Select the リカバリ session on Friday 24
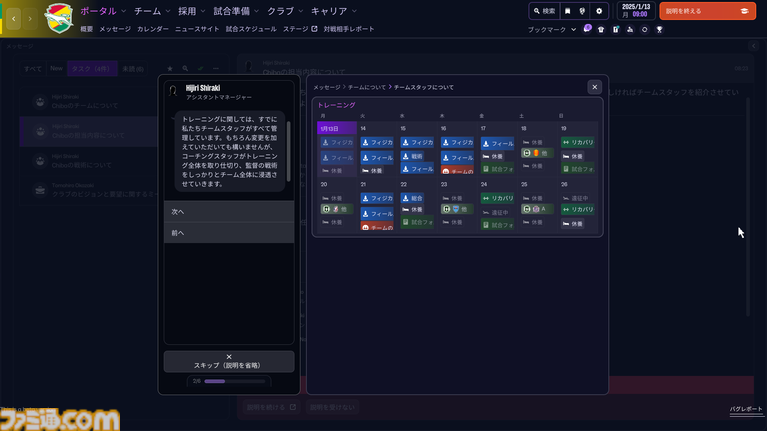The image size is (767, 431). (x=496, y=199)
